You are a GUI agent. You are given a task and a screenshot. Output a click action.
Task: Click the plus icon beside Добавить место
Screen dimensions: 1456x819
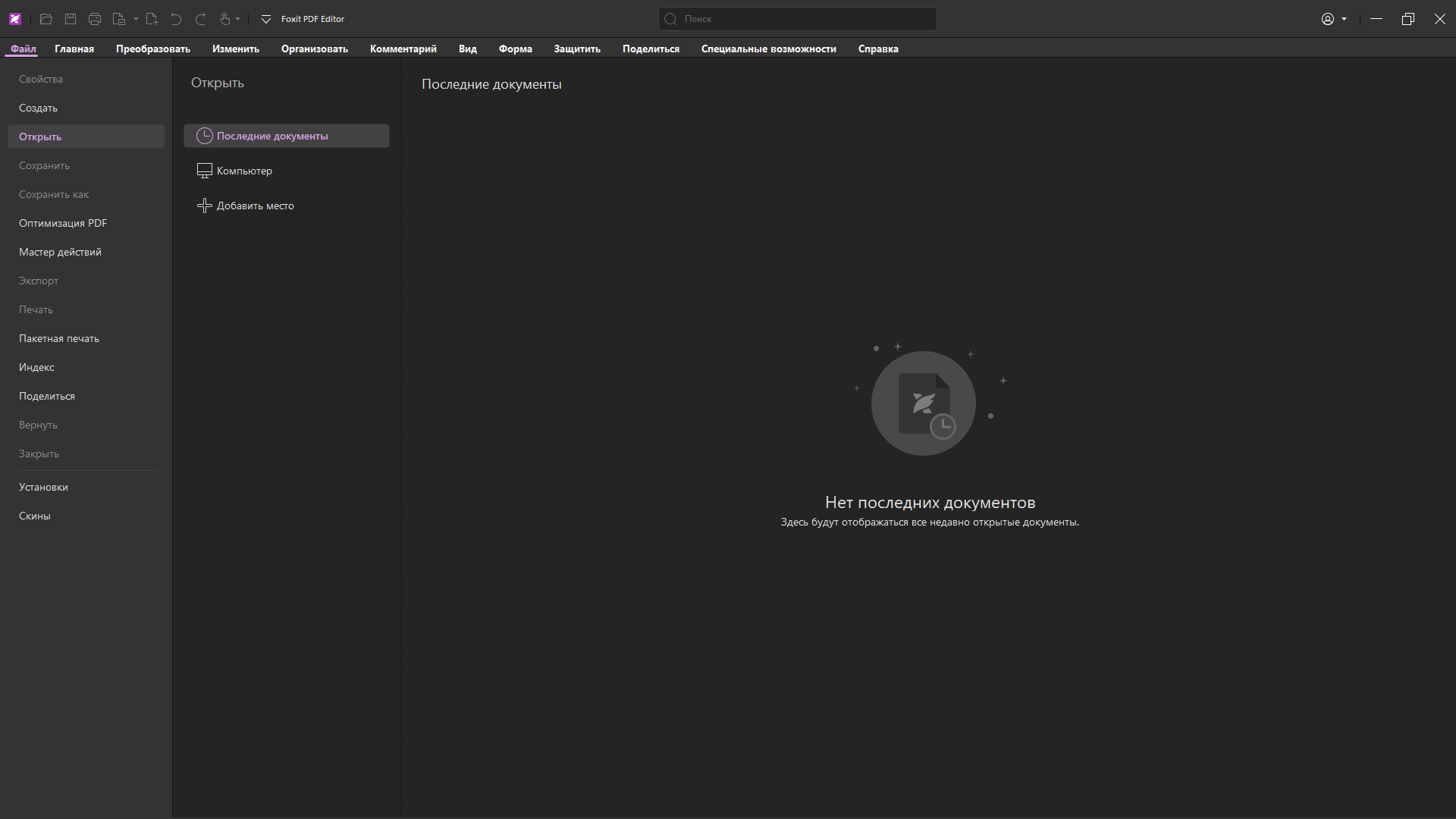pyautogui.click(x=204, y=206)
